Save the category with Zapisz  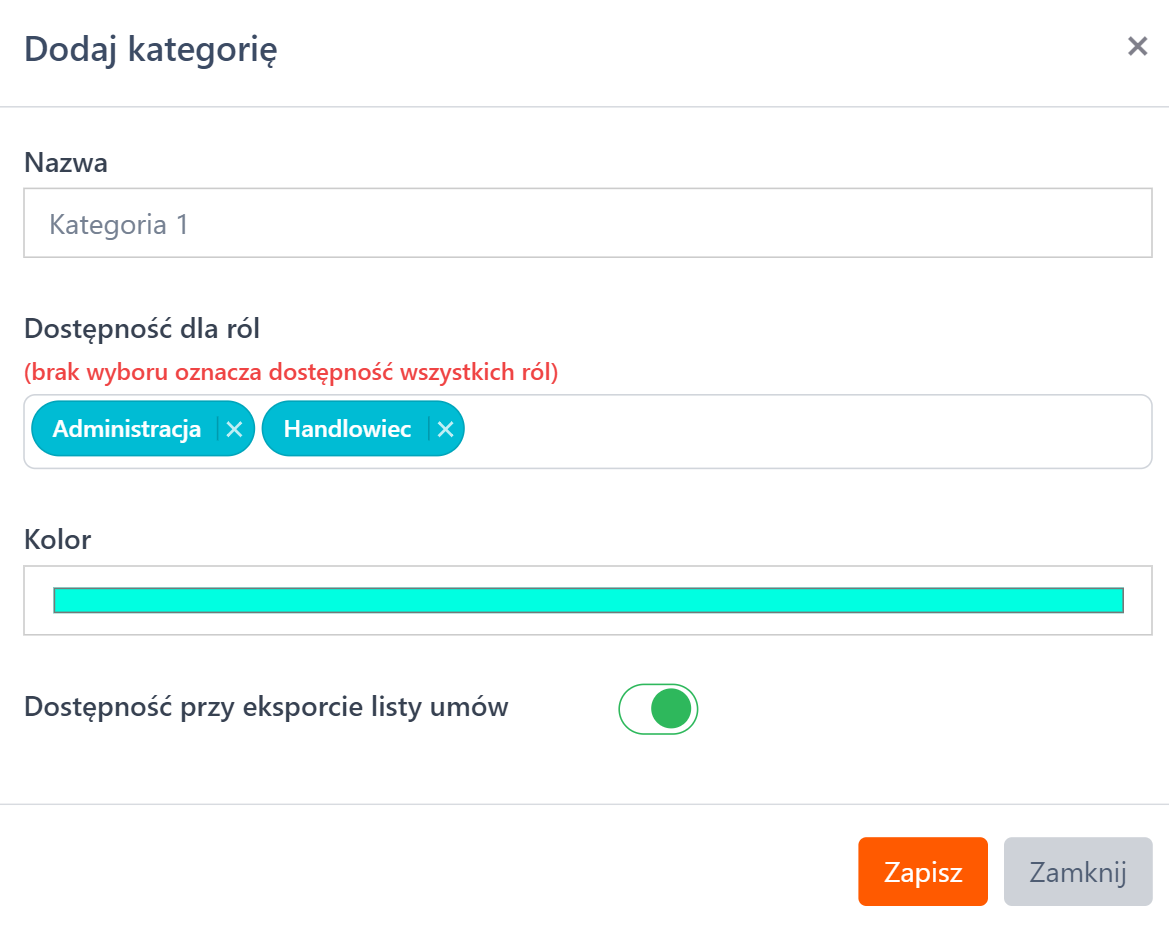[x=922, y=872]
